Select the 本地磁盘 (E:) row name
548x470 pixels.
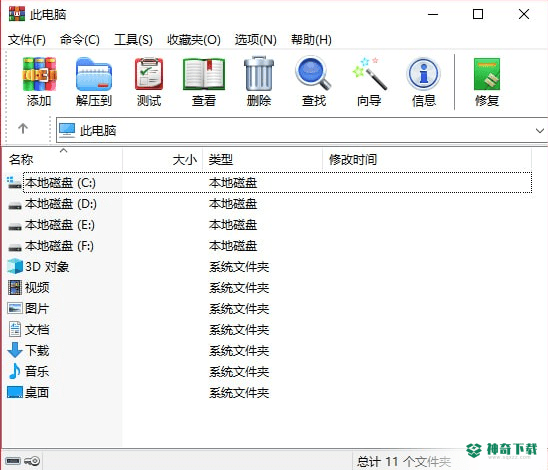(x=60, y=225)
